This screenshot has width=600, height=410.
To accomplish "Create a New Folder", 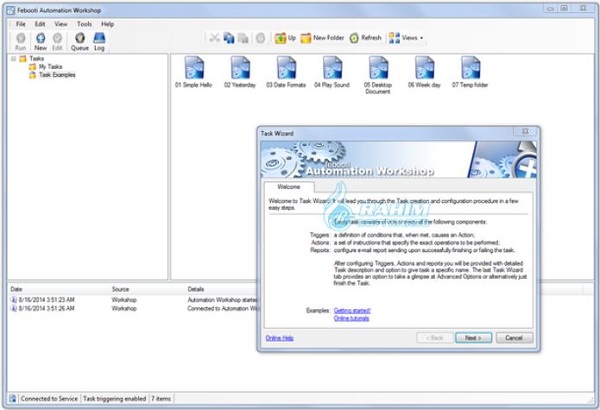I will pos(322,38).
